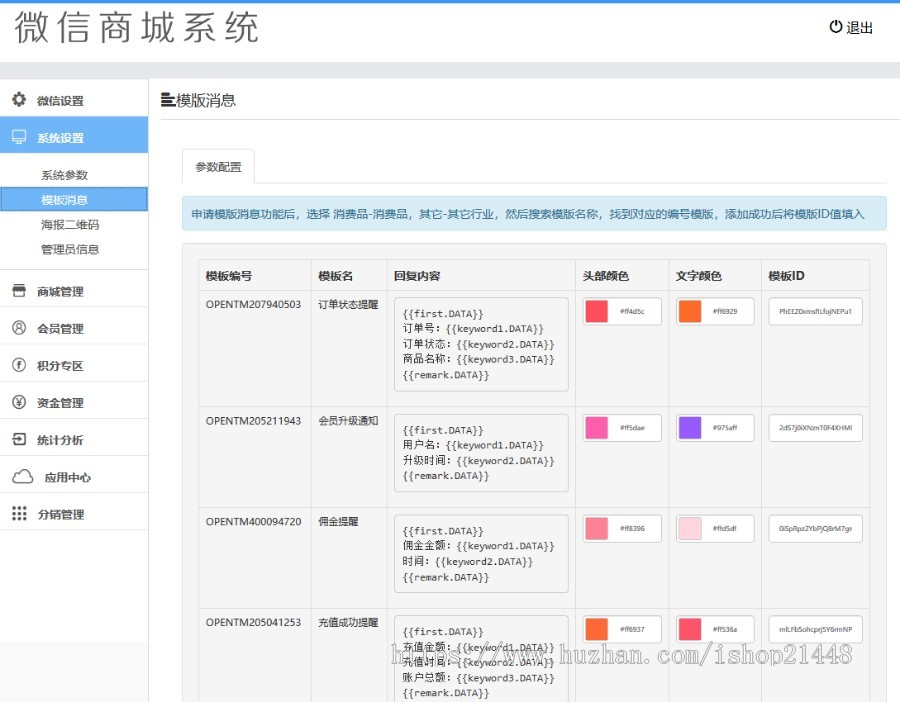The height and width of the screenshot is (702, 900).
Task: Switch to the 参数配置 tab
Action: (216, 168)
